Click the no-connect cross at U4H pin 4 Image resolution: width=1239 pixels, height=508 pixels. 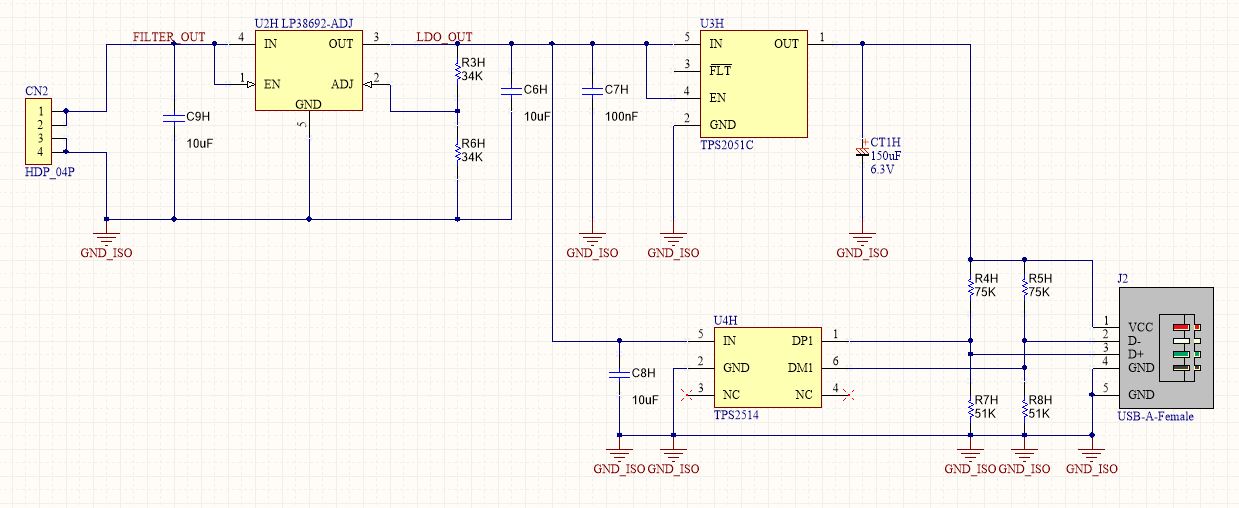pyautogui.click(x=848, y=394)
